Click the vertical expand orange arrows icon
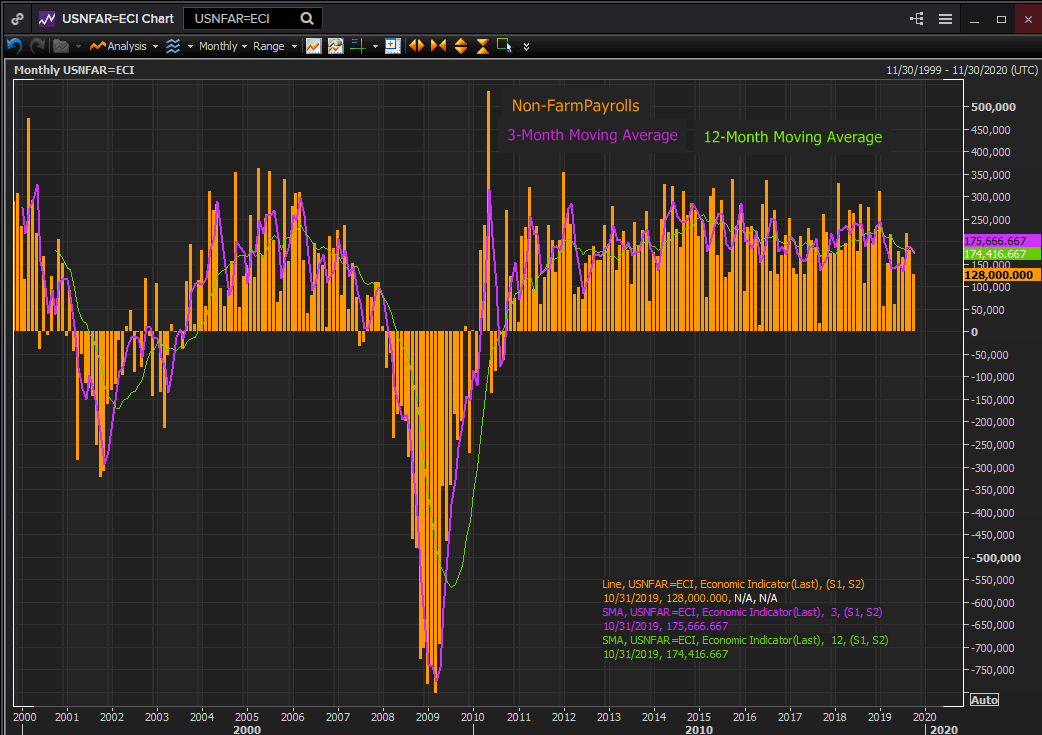This screenshot has width=1042, height=735. point(461,46)
